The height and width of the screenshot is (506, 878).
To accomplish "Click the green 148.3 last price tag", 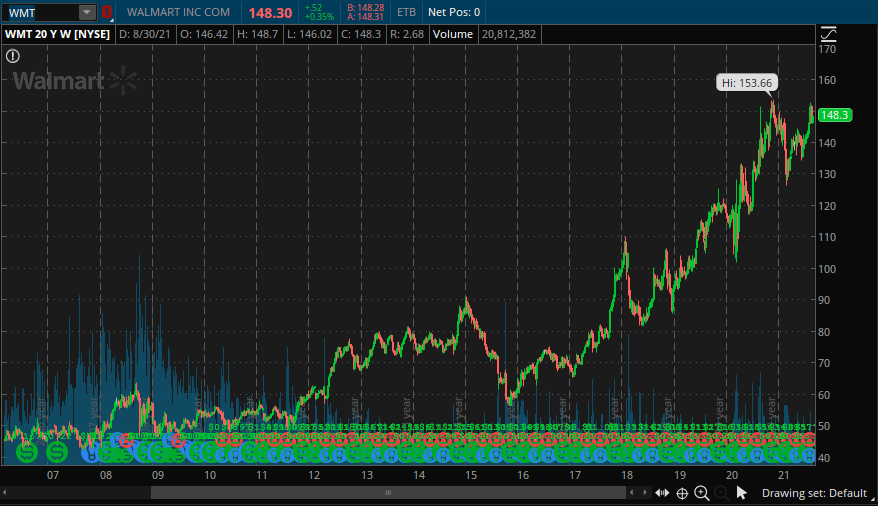I will pos(834,115).
